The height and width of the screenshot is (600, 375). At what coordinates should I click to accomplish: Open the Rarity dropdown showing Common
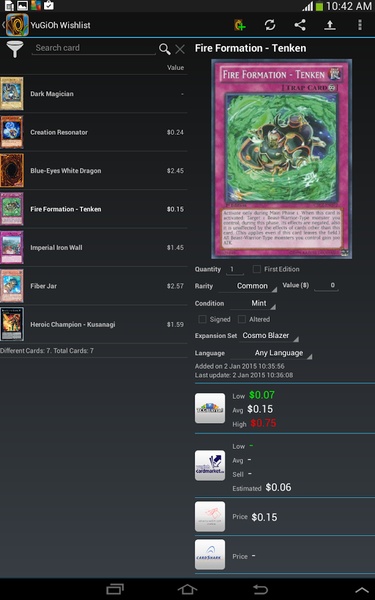tap(249, 286)
